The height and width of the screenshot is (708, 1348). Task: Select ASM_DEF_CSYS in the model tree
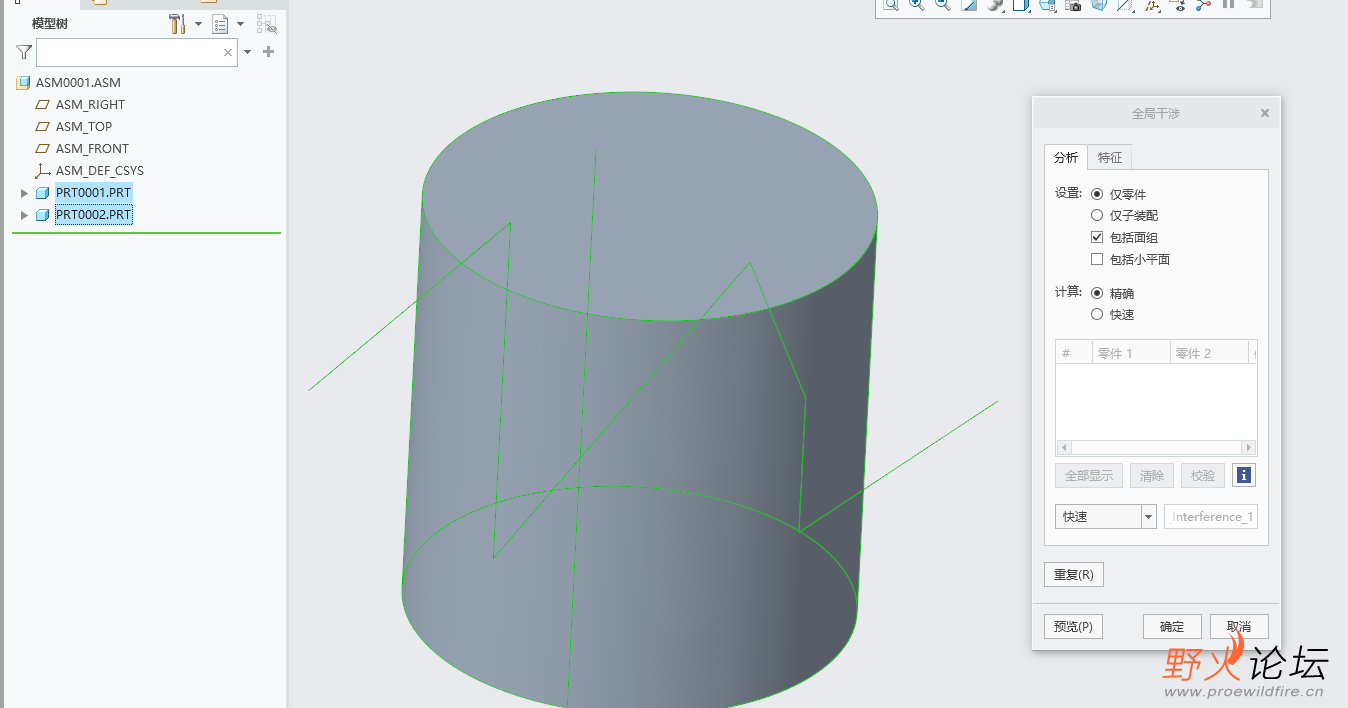100,171
